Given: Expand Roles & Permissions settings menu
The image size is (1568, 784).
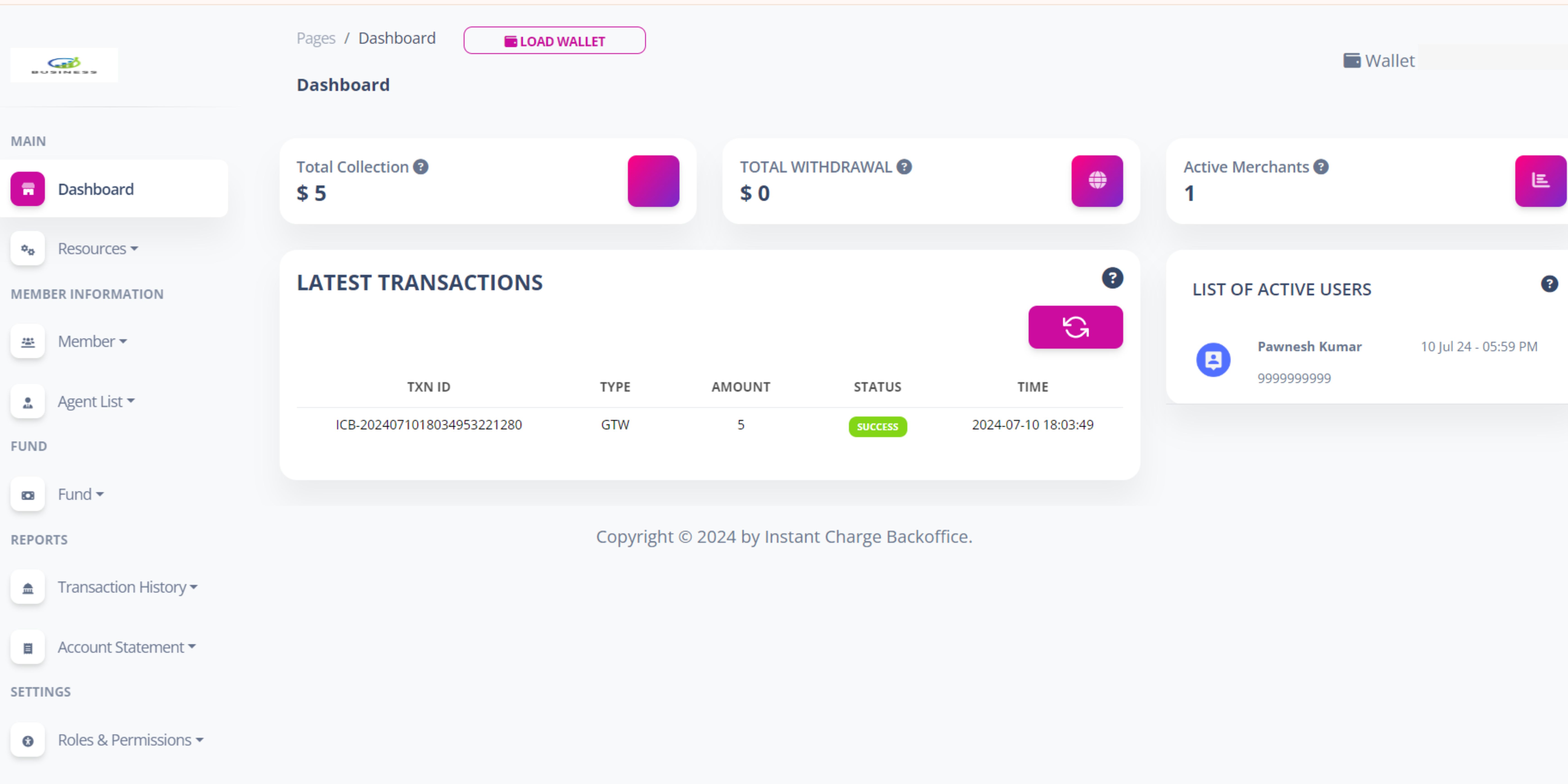Looking at the screenshot, I should coord(130,740).
